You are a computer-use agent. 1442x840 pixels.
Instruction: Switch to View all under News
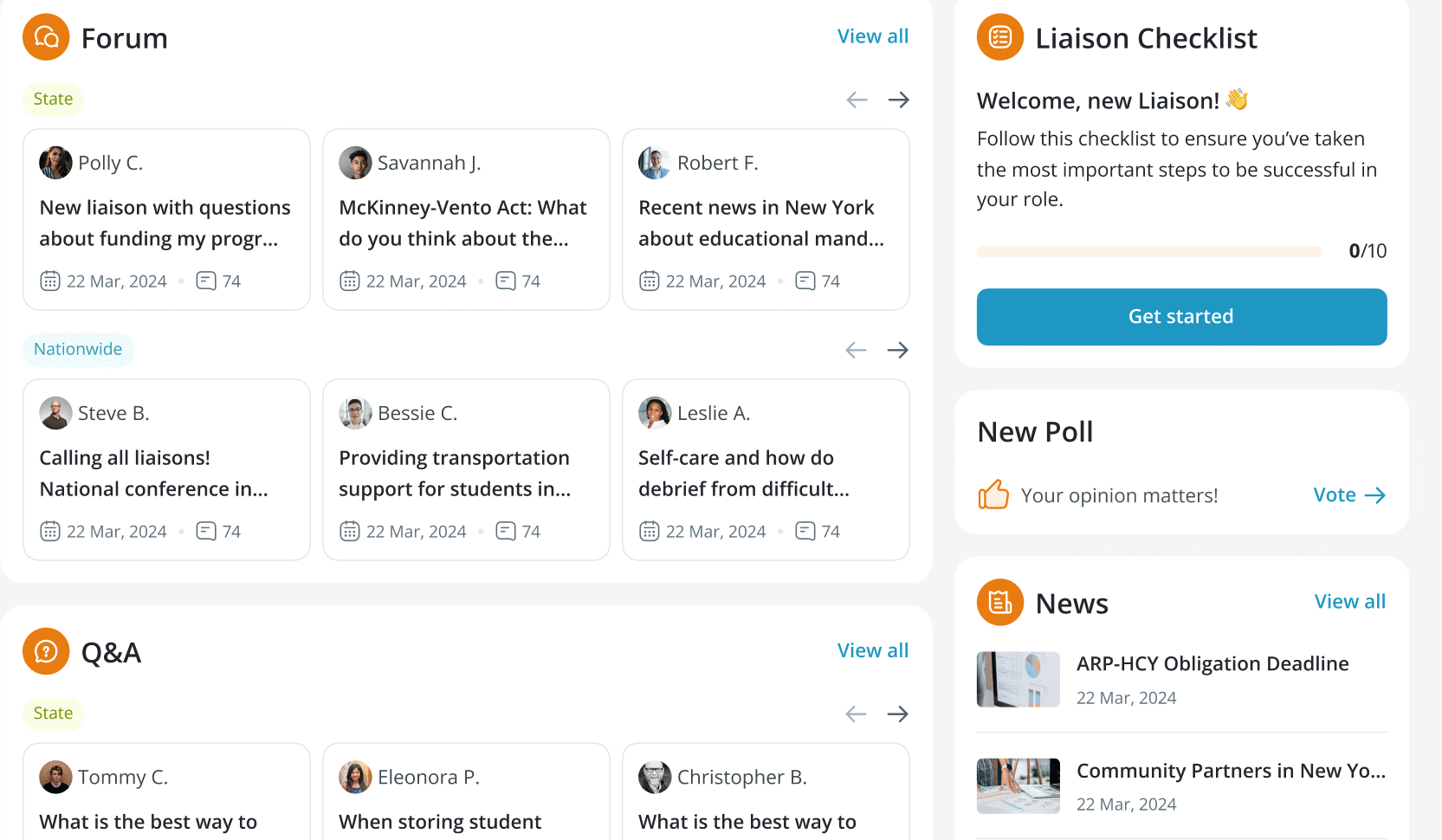(x=1349, y=601)
